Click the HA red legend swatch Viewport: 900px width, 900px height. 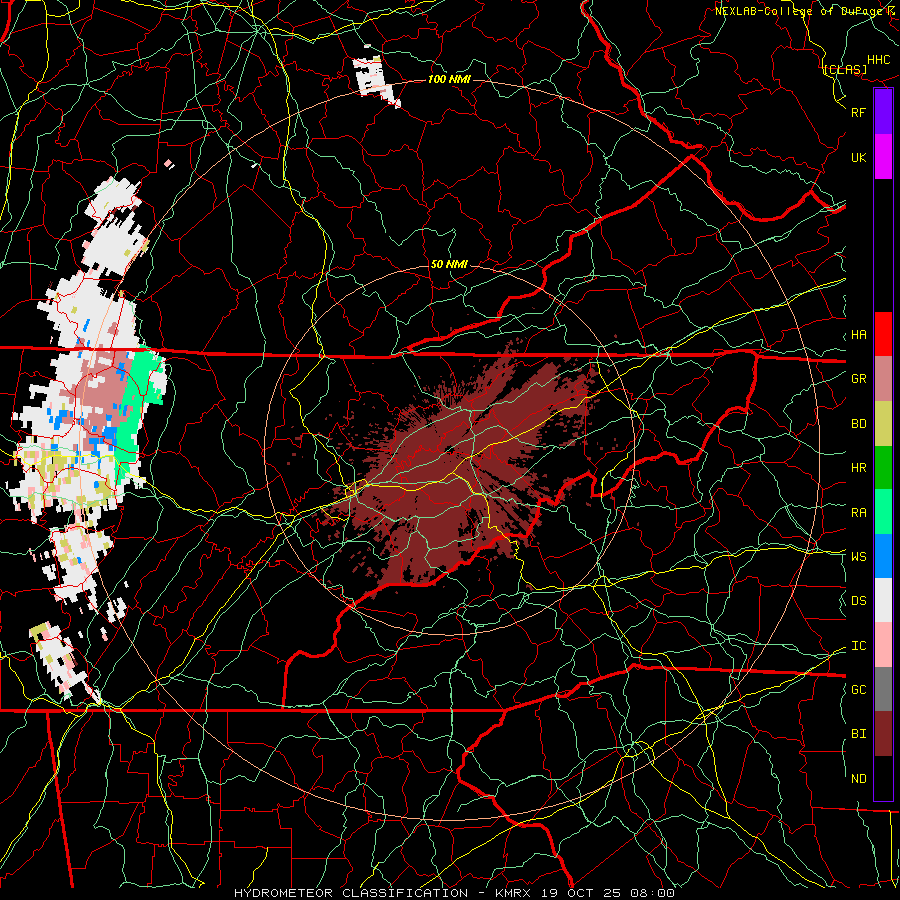click(x=883, y=334)
